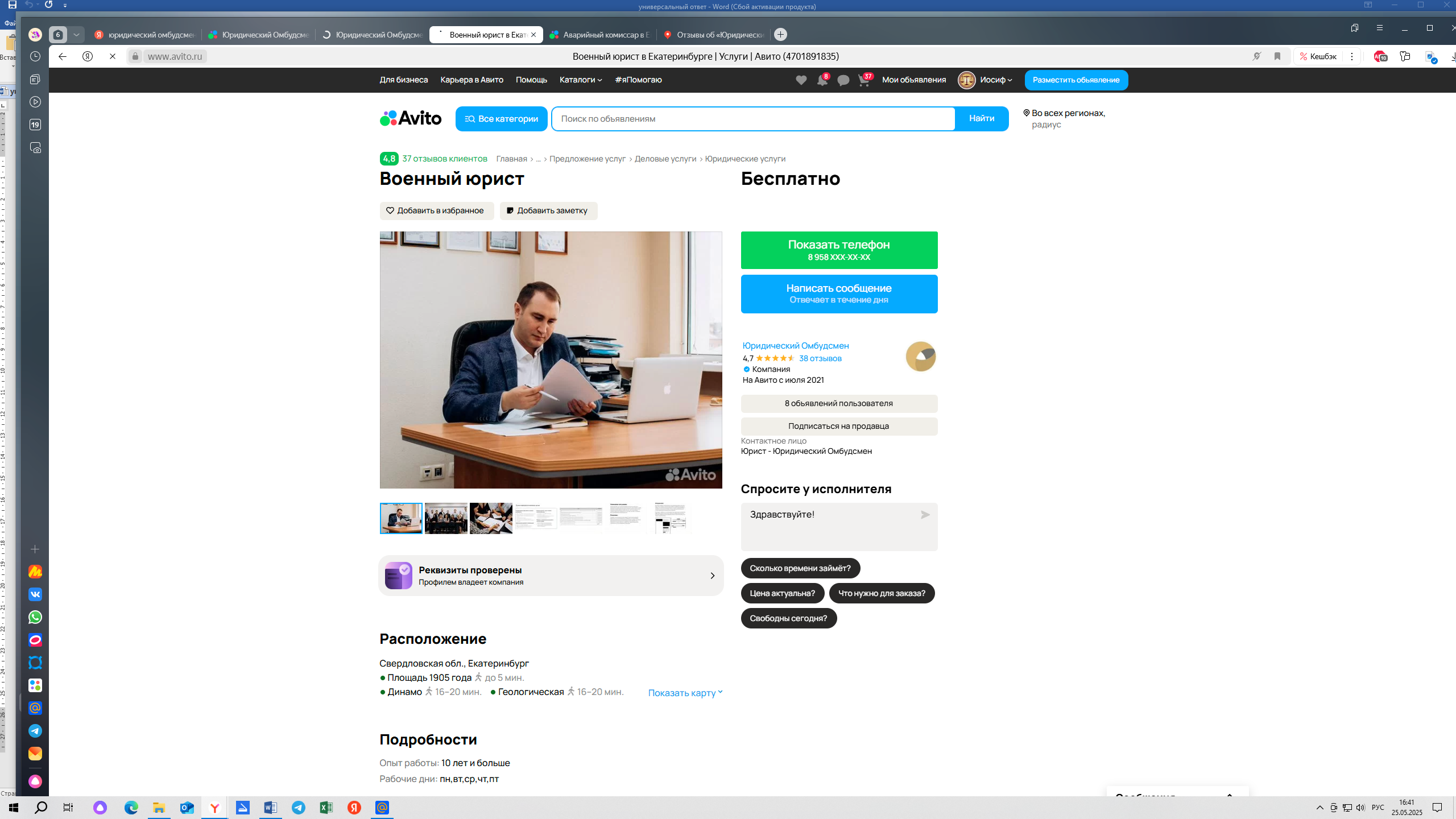Expand the tab group dropdown arrow
This screenshot has height=819, width=1456.
pyautogui.click(x=76, y=35)
